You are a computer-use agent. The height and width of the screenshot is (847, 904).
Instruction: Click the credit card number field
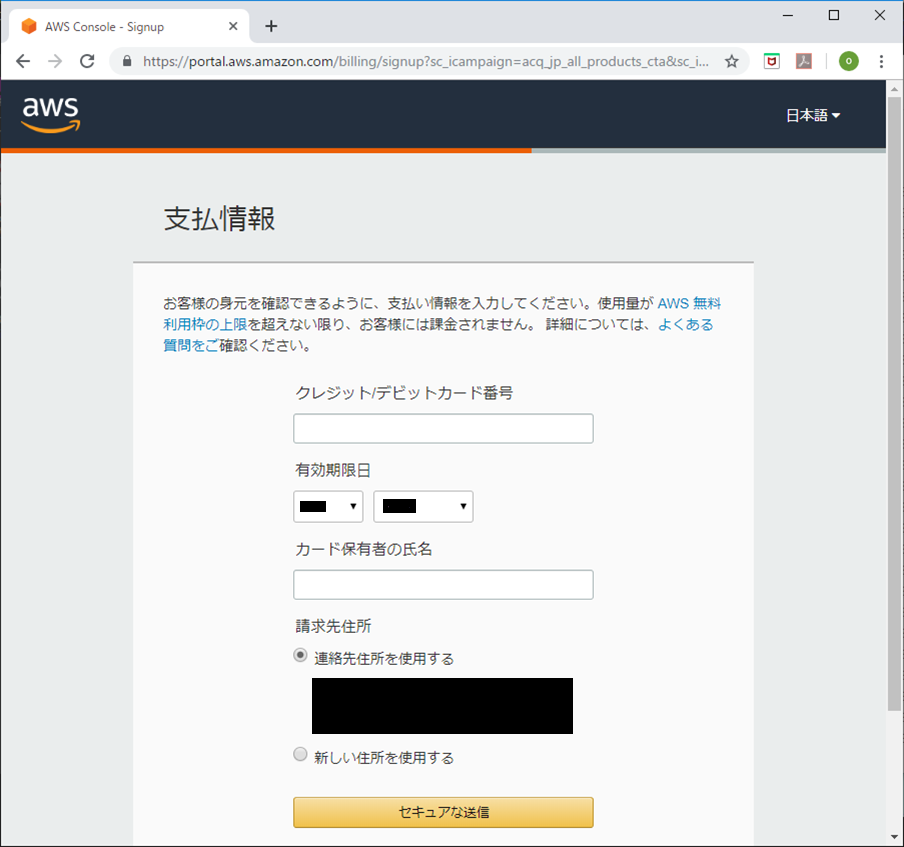pyautogui.click(x=443, y=428)
